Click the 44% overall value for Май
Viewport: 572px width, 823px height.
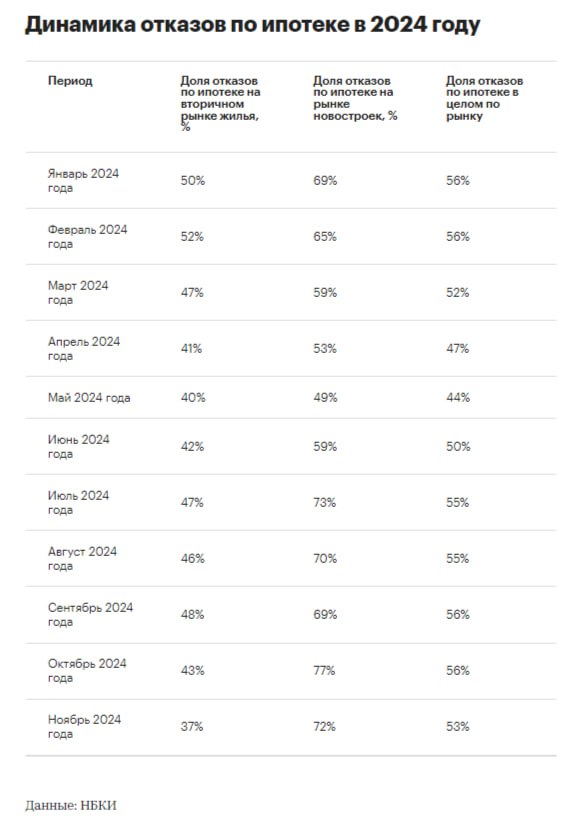[x=458, y=398]
